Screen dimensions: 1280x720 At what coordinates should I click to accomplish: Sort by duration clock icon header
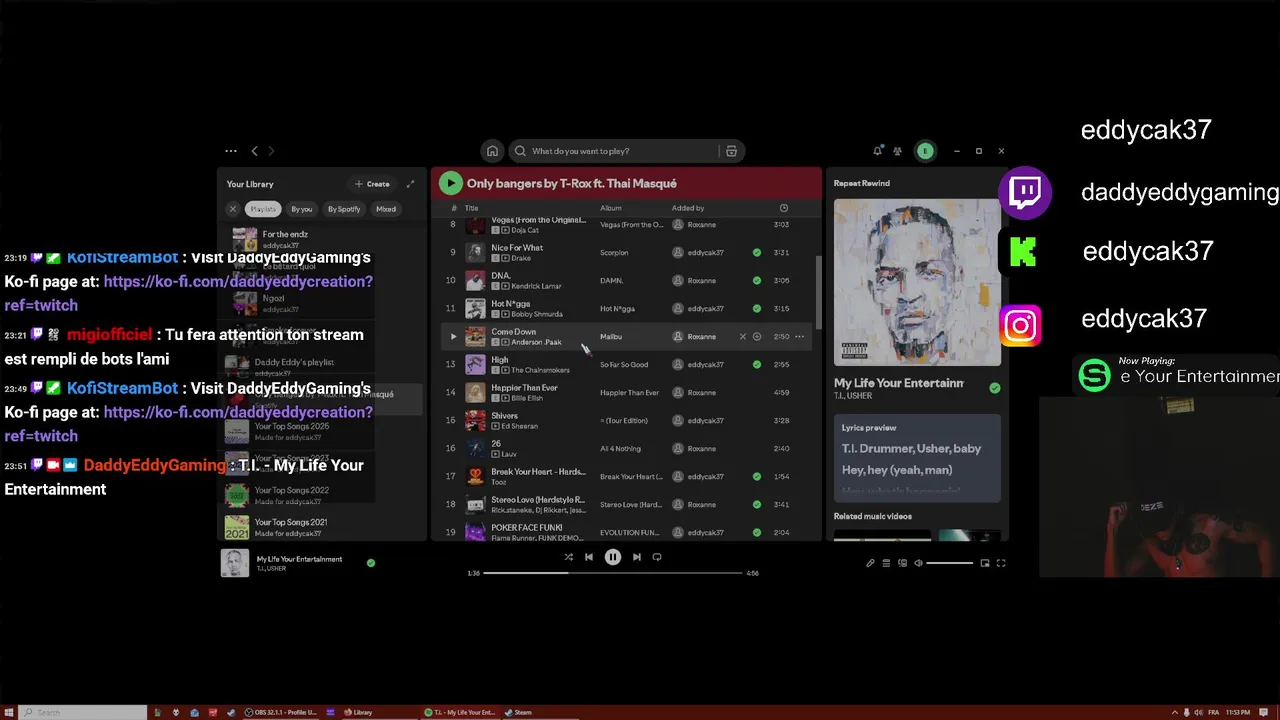click(x=784, y=208)
